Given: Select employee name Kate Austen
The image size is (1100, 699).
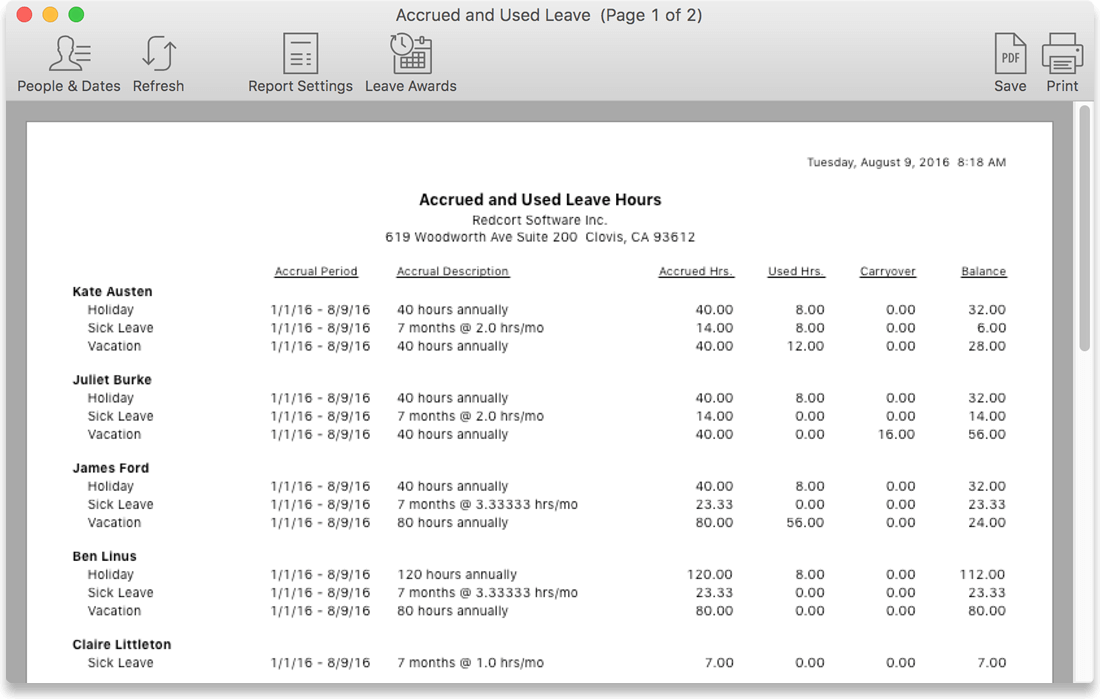Looking at the screenshot, I should pyautogui.click(x=112, y=291).
